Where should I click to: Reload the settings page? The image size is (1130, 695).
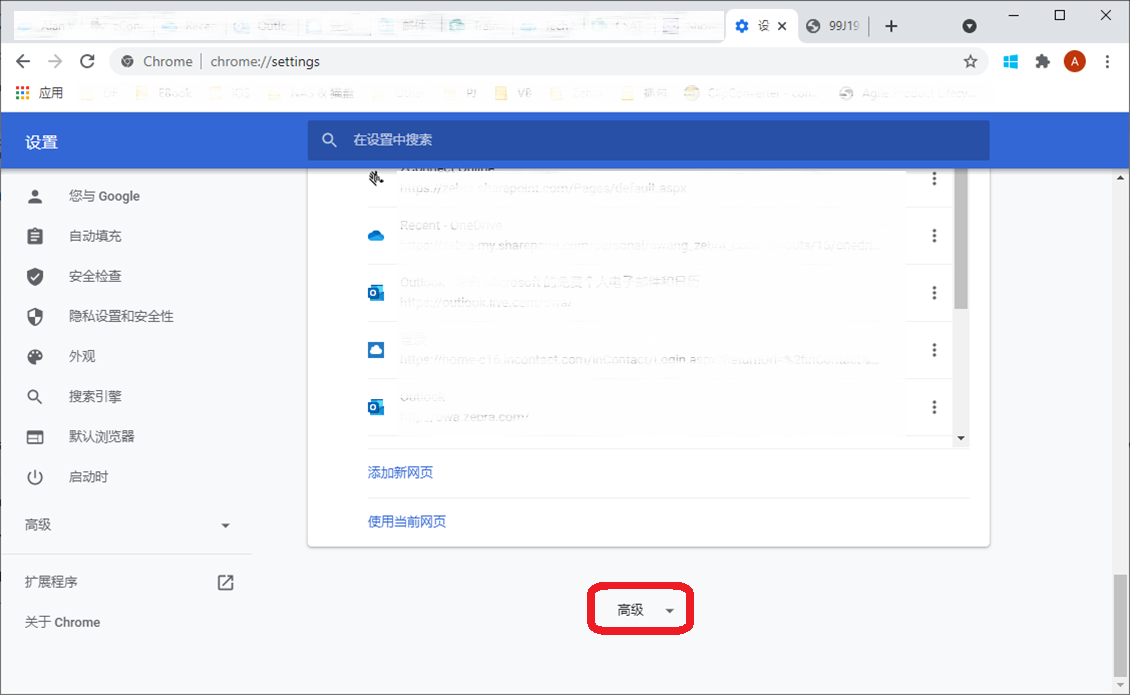click(87, 61)
